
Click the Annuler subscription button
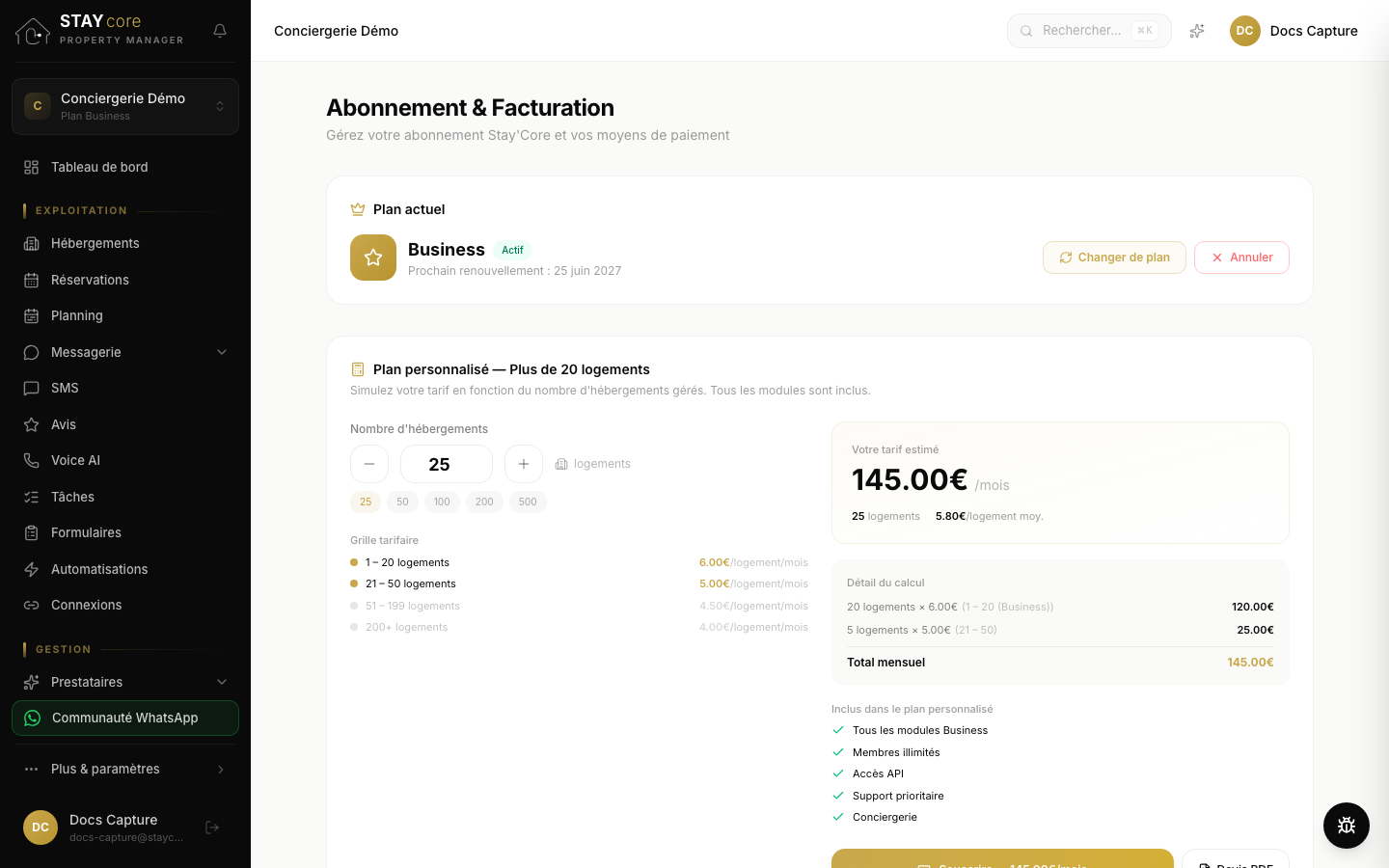(x=1241, y=258)
